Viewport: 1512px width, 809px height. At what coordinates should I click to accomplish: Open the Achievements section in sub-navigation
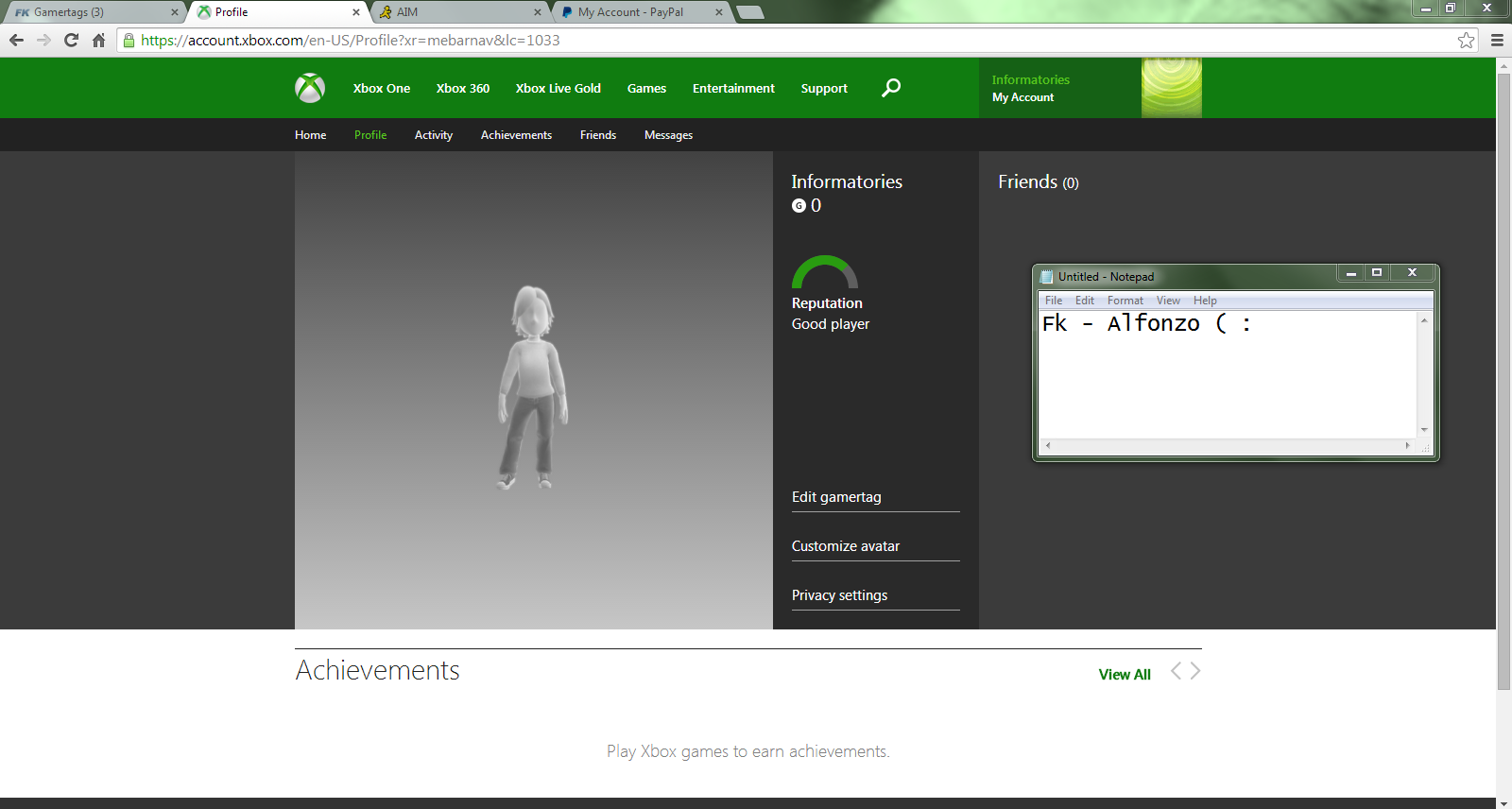coord(516,135)
